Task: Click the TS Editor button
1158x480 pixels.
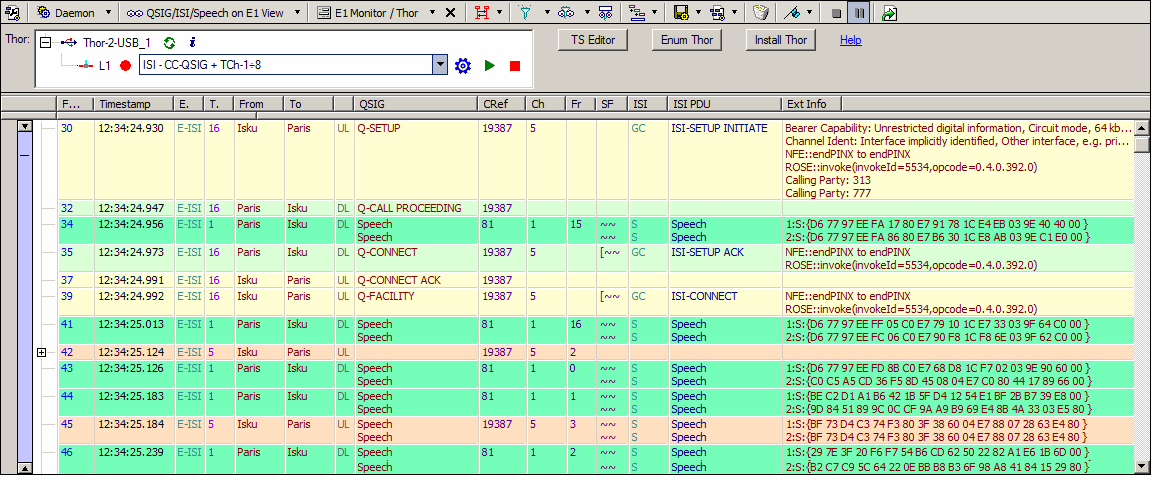Action: (x=592, y=40)
